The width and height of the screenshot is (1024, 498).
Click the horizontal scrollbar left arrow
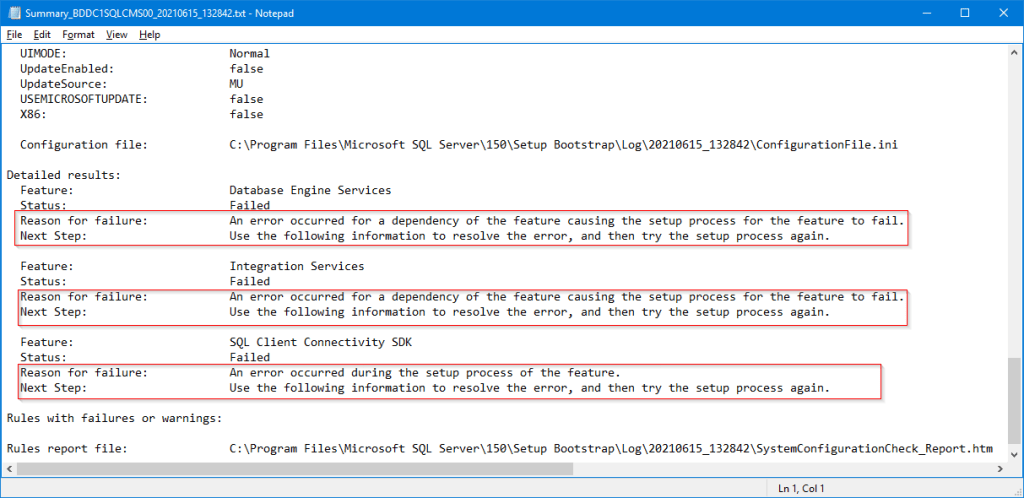[9, 469]
